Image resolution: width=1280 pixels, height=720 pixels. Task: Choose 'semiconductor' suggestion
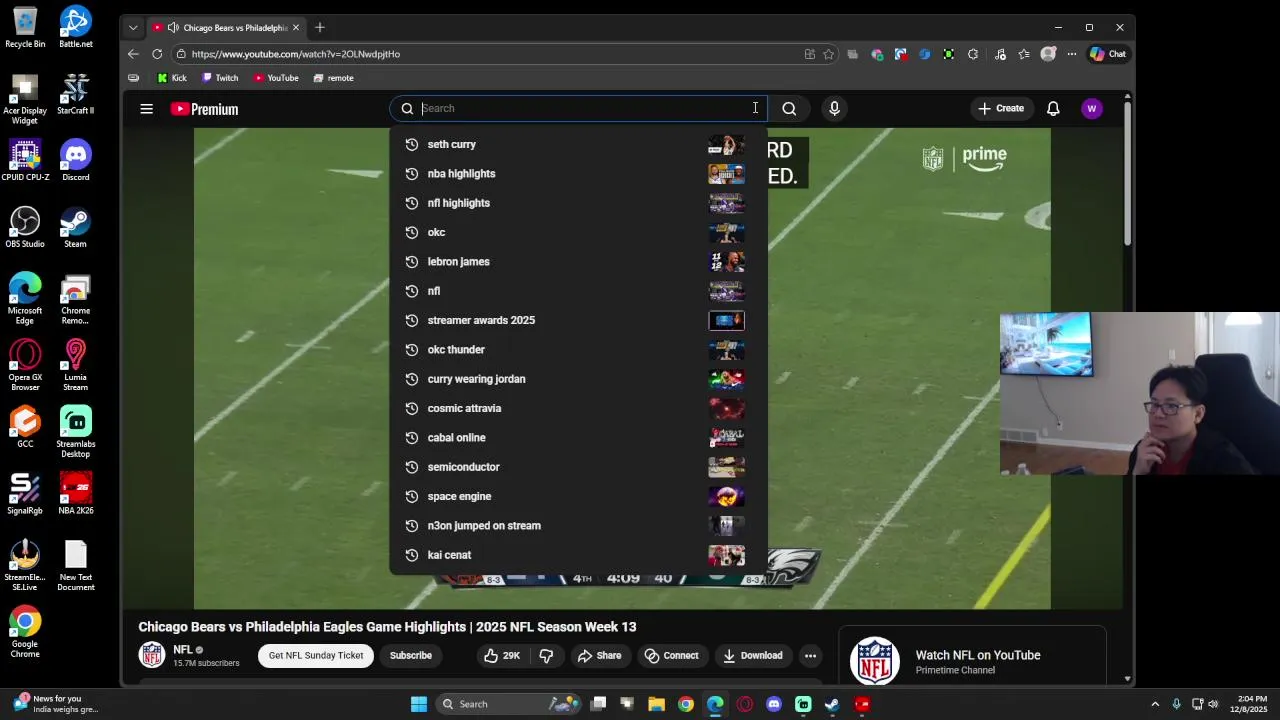click(578, 467)
